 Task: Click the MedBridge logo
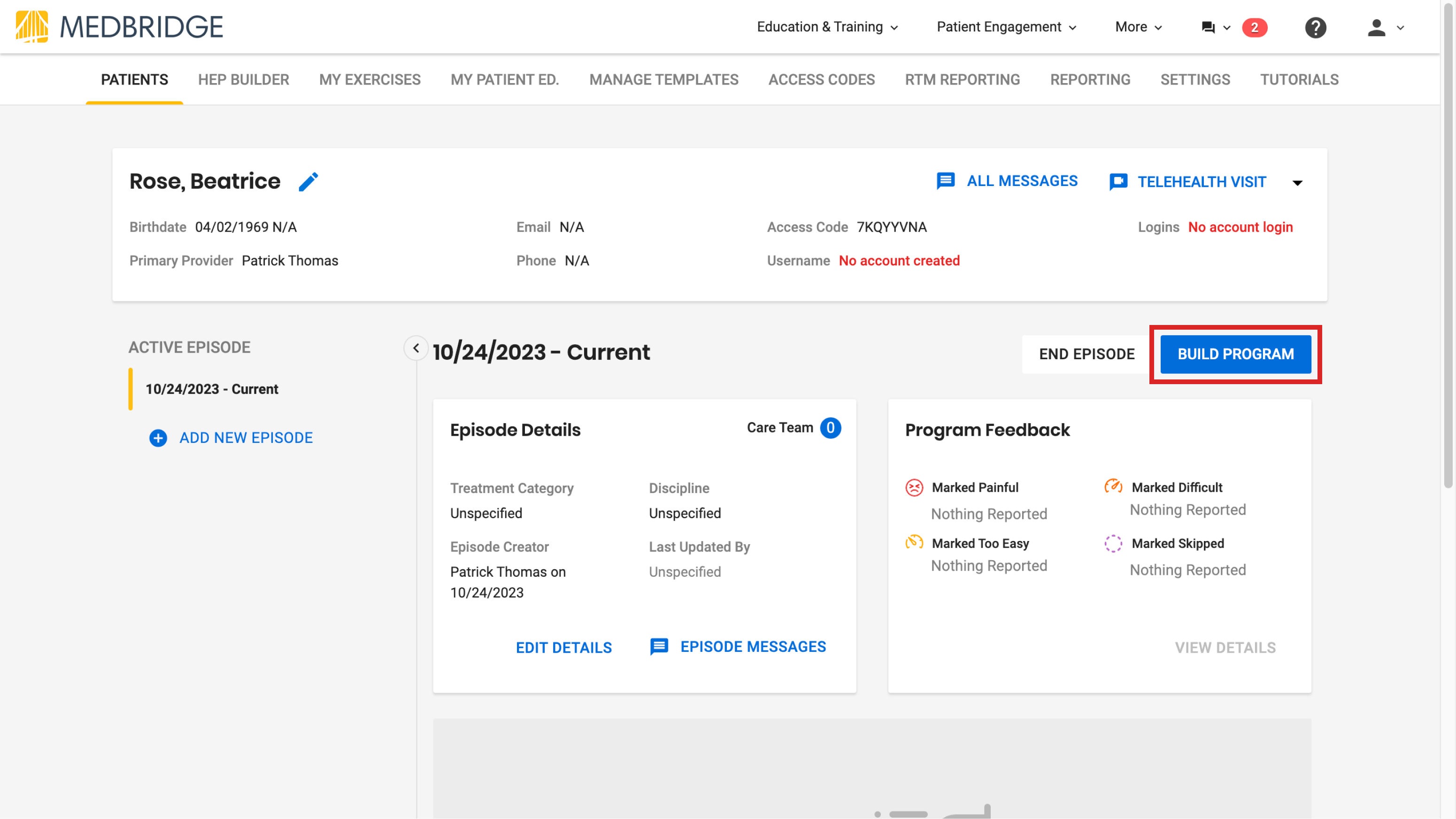119,26
